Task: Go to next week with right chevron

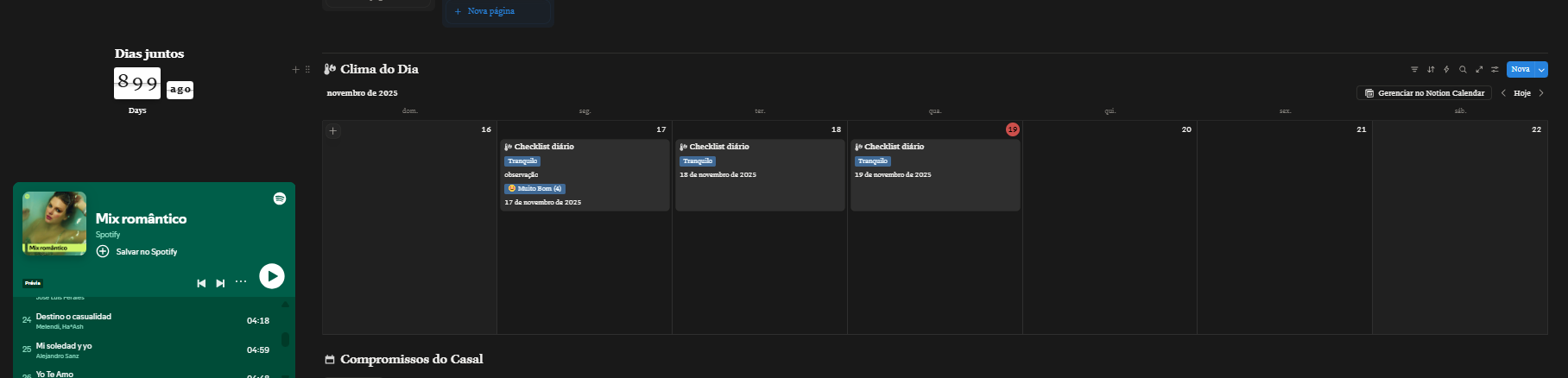Action: [x=1541, y=93]
